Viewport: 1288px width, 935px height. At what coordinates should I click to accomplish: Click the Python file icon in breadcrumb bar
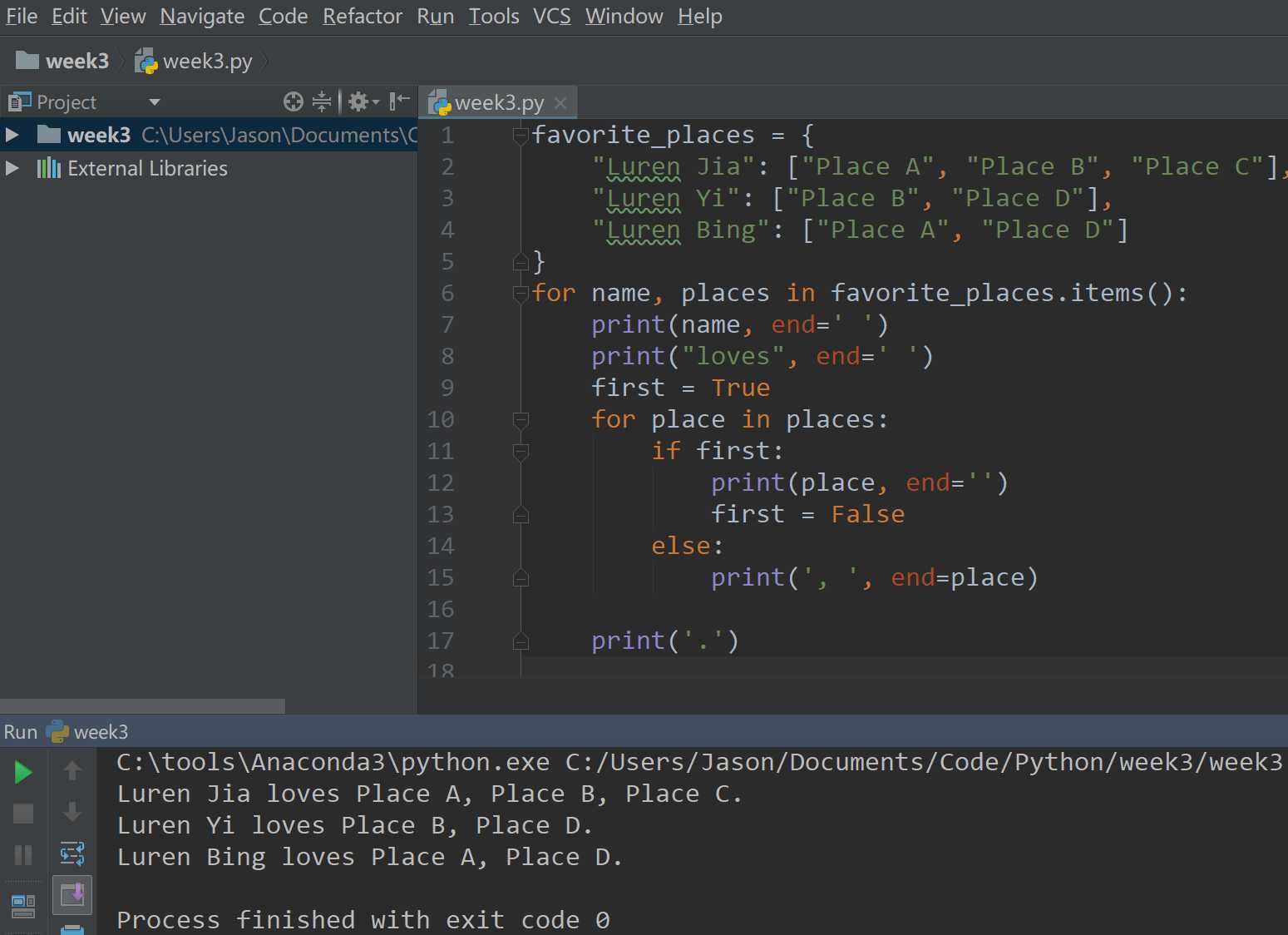146,61
